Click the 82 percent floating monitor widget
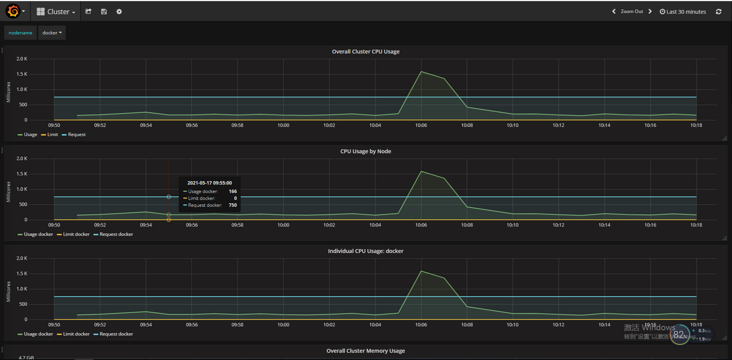Screen dimensions: 732x360 coord(679,334)
